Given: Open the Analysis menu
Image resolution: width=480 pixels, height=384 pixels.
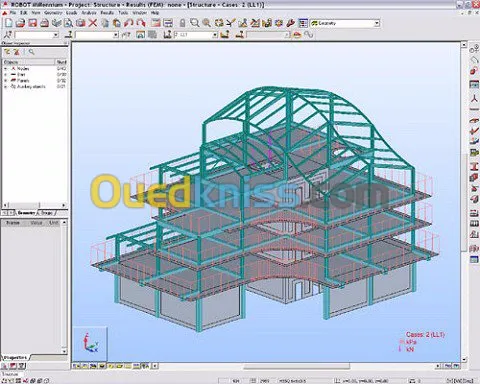Looking at the screenshot, I should 89,13.
